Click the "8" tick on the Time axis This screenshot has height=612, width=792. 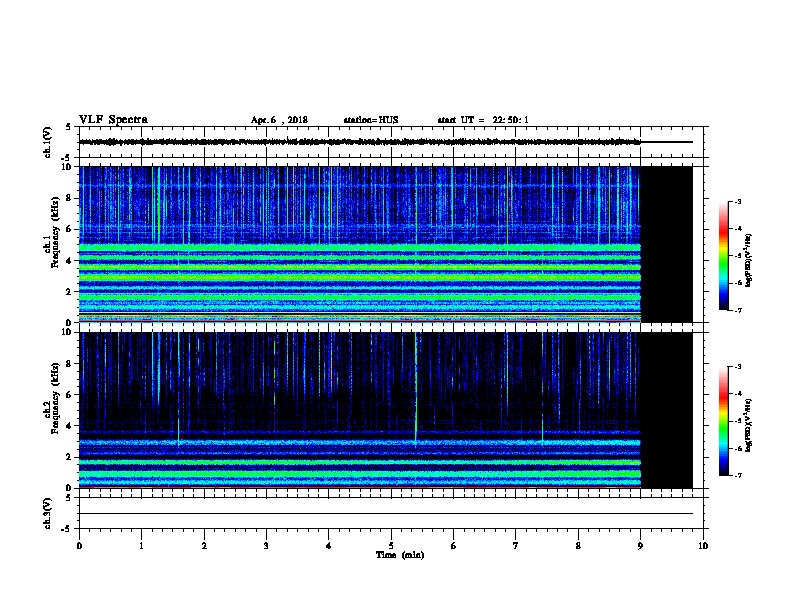click(578, 546)
